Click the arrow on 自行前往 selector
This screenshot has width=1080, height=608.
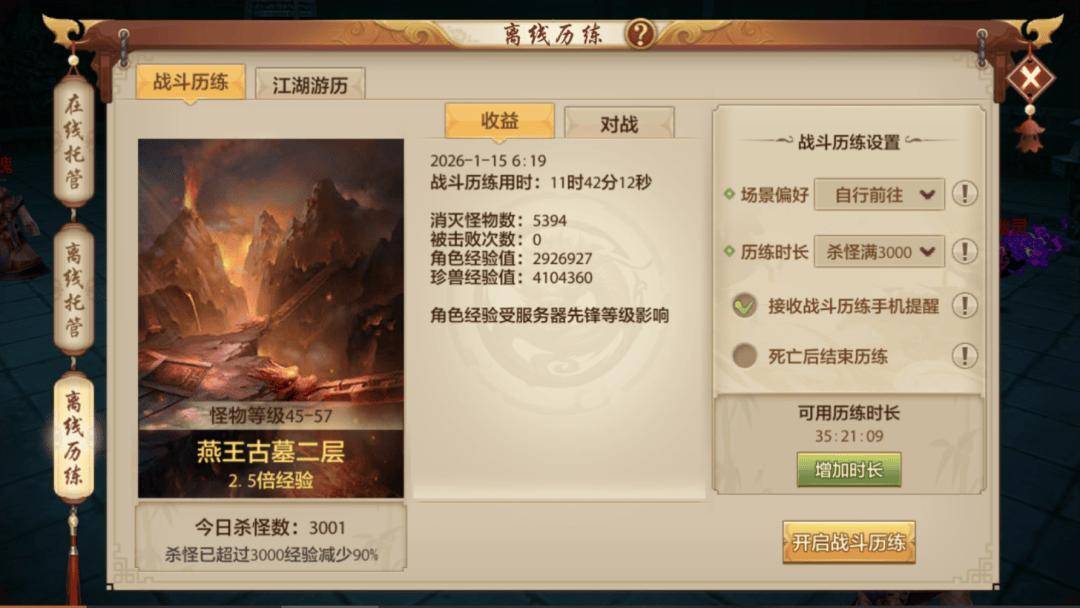pyautogui.click(x=927, y=195)
